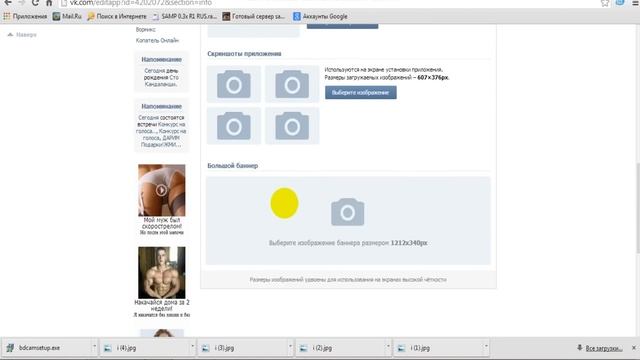Open the birthday Напоминание reminder heading
Screen dimensions: 640x360
[x=162, y=60]
